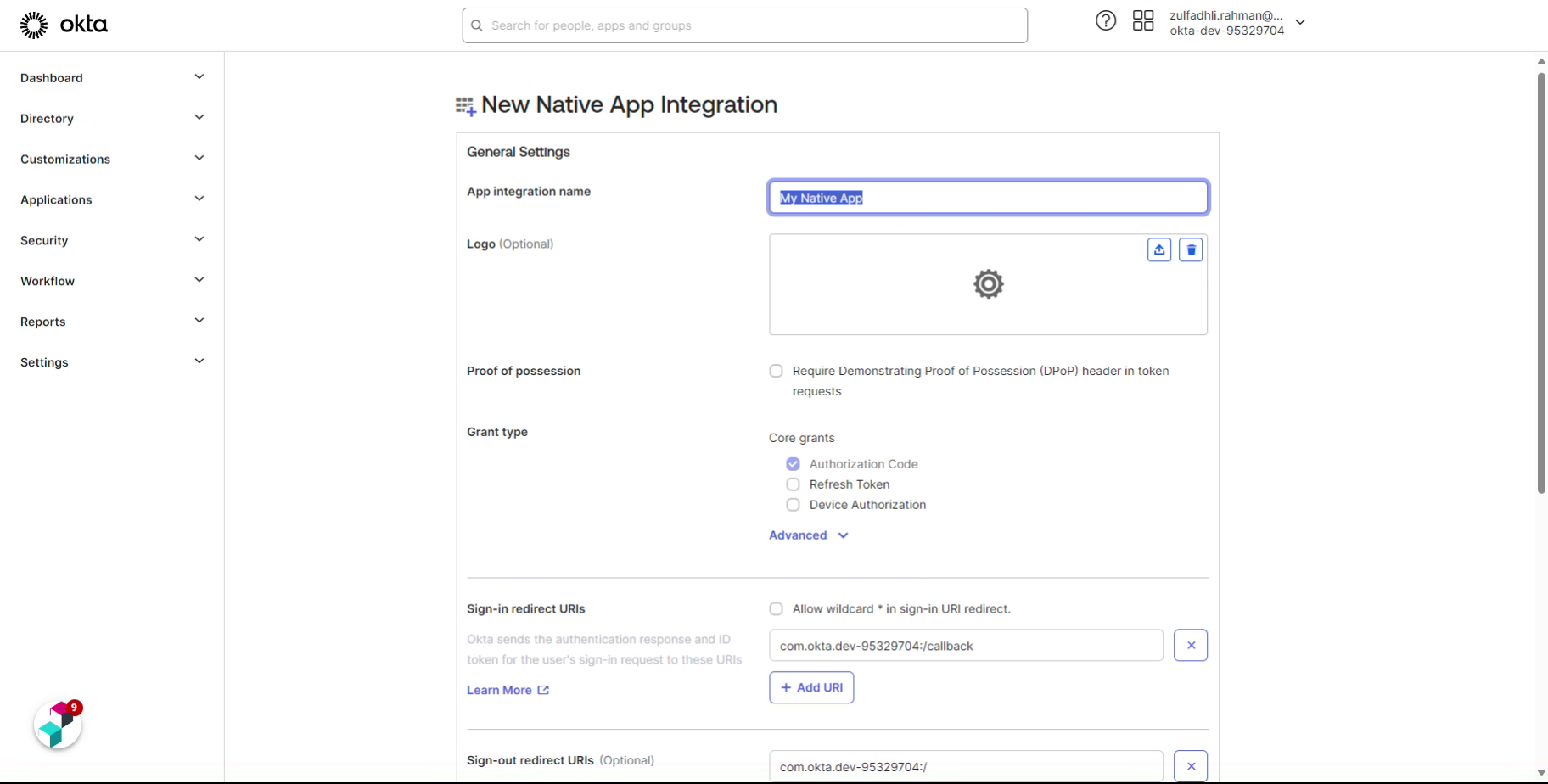The width and height of the screenshot is (1548, 784).
Task: Expand the Customizations menu
Action: coord(112,159)
